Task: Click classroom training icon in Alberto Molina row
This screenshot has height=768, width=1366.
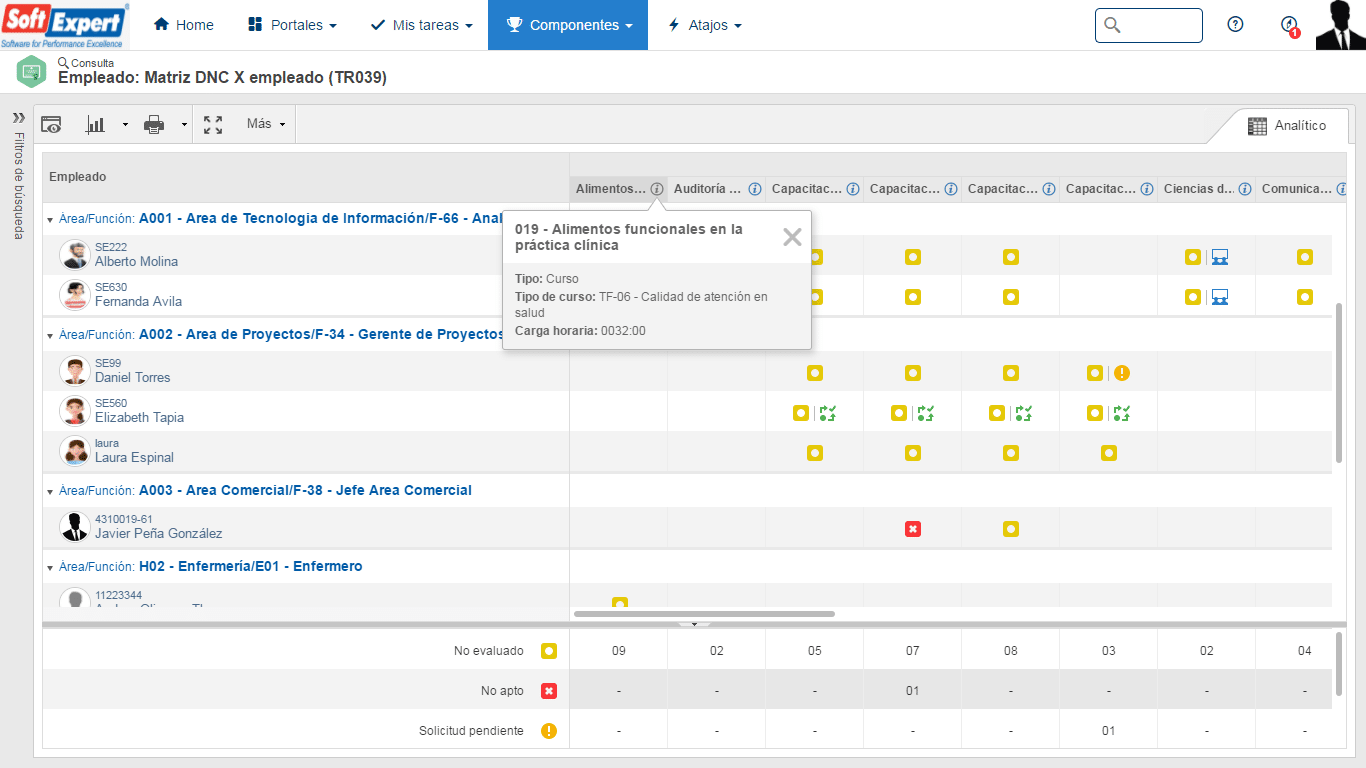Action: 1220,257
